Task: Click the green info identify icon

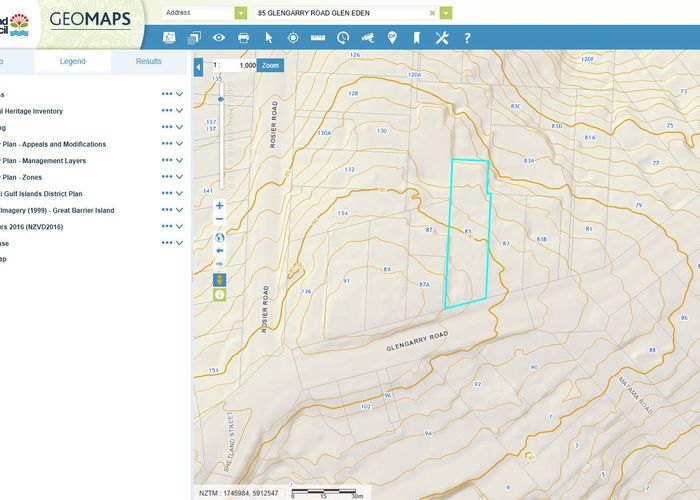Action: click(x=219, y=295)
